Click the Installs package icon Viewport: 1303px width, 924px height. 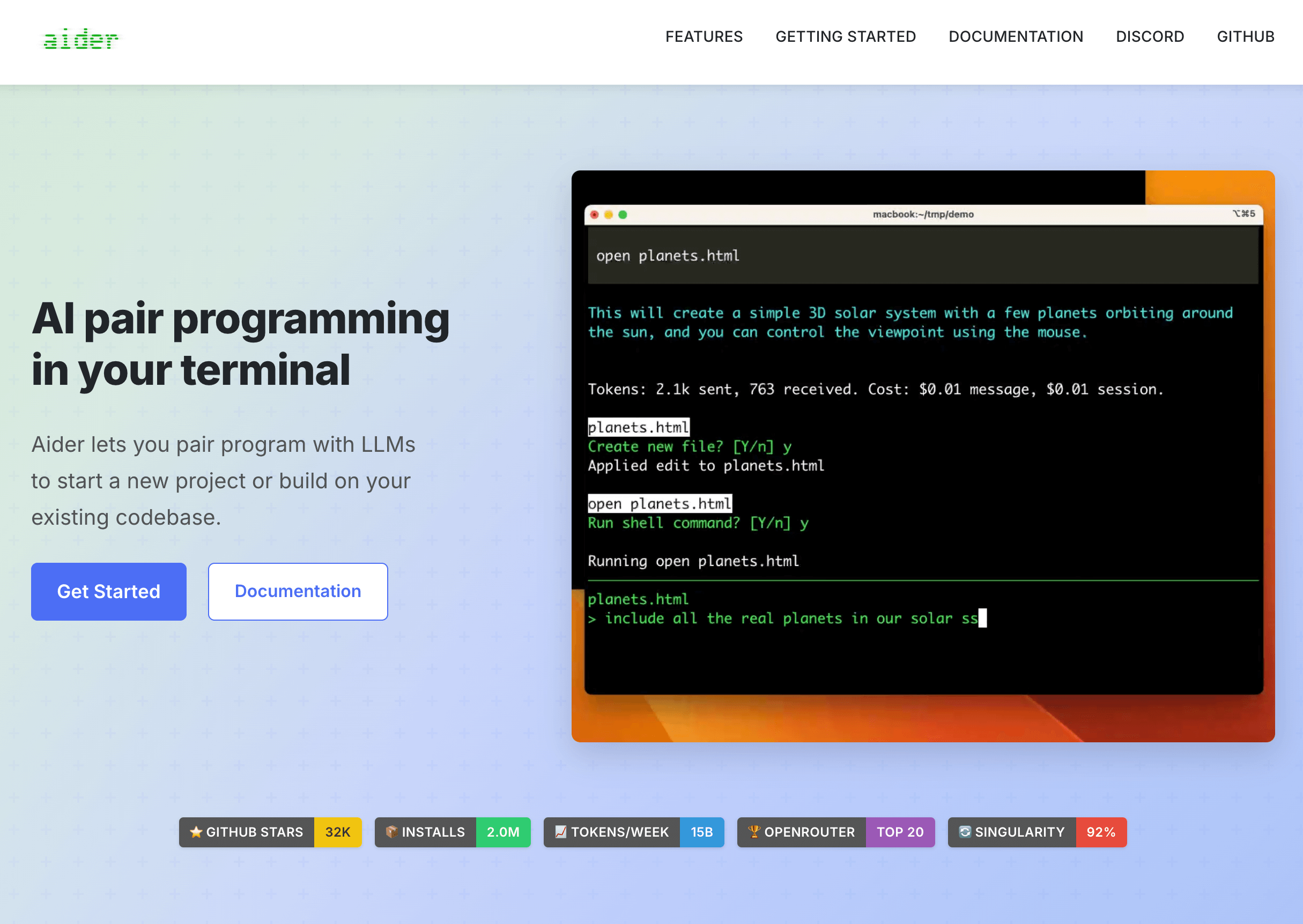tap(391, 832)
